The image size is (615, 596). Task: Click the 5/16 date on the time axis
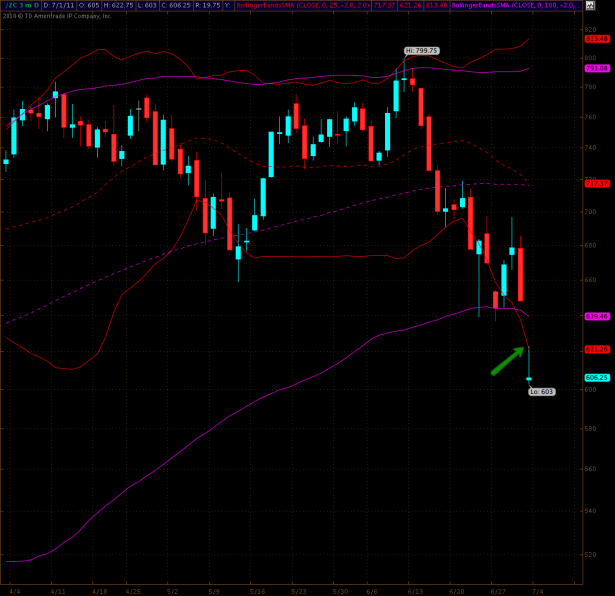[x=253, y=591]
